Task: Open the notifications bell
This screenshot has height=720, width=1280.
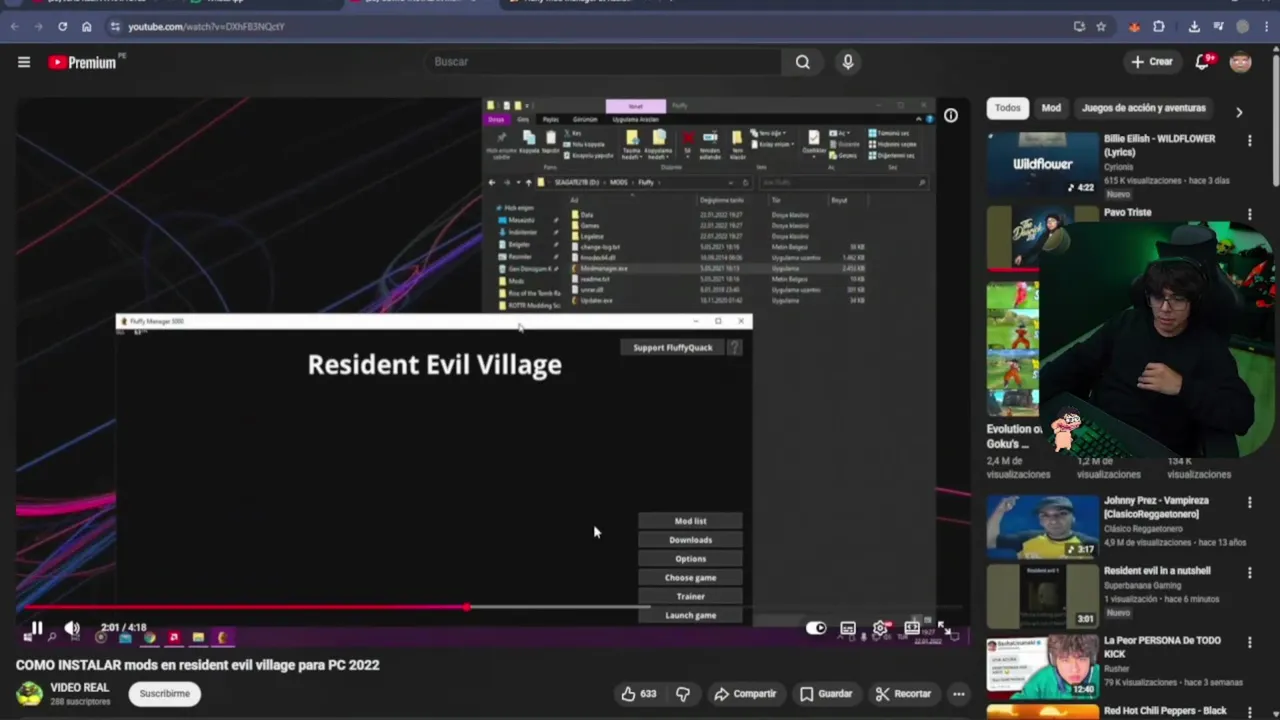Action: [1203, 62]
